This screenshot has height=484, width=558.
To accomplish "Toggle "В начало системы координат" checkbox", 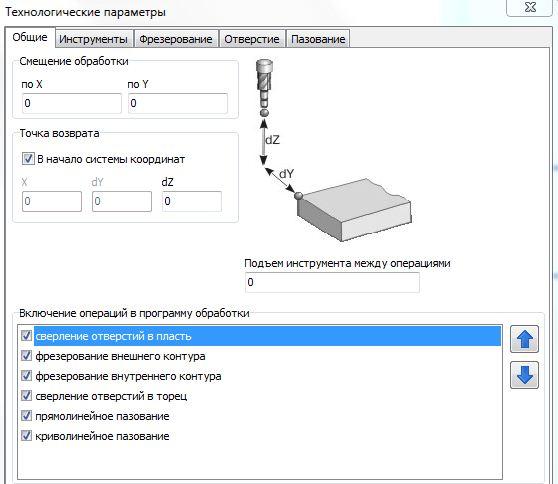I will coord(28,159).
